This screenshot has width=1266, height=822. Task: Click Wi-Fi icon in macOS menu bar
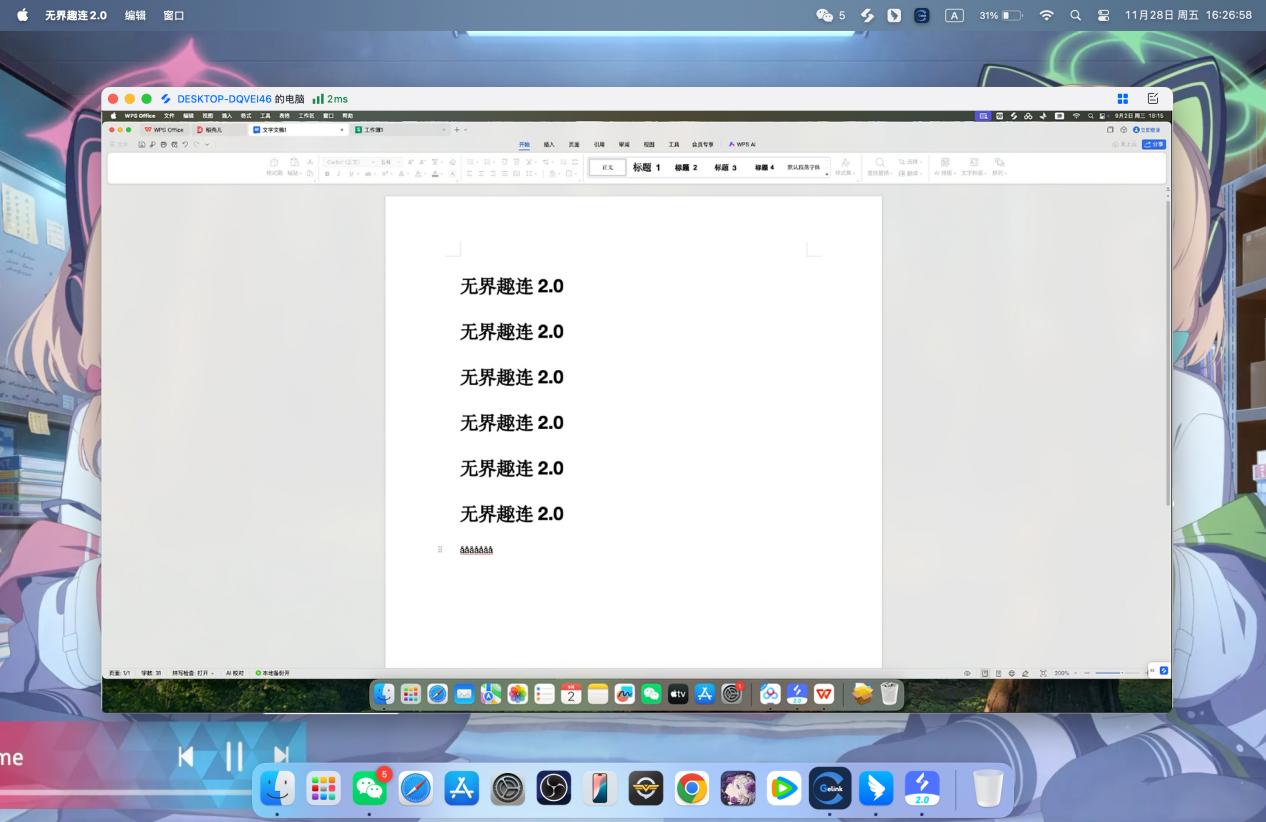1047,15
